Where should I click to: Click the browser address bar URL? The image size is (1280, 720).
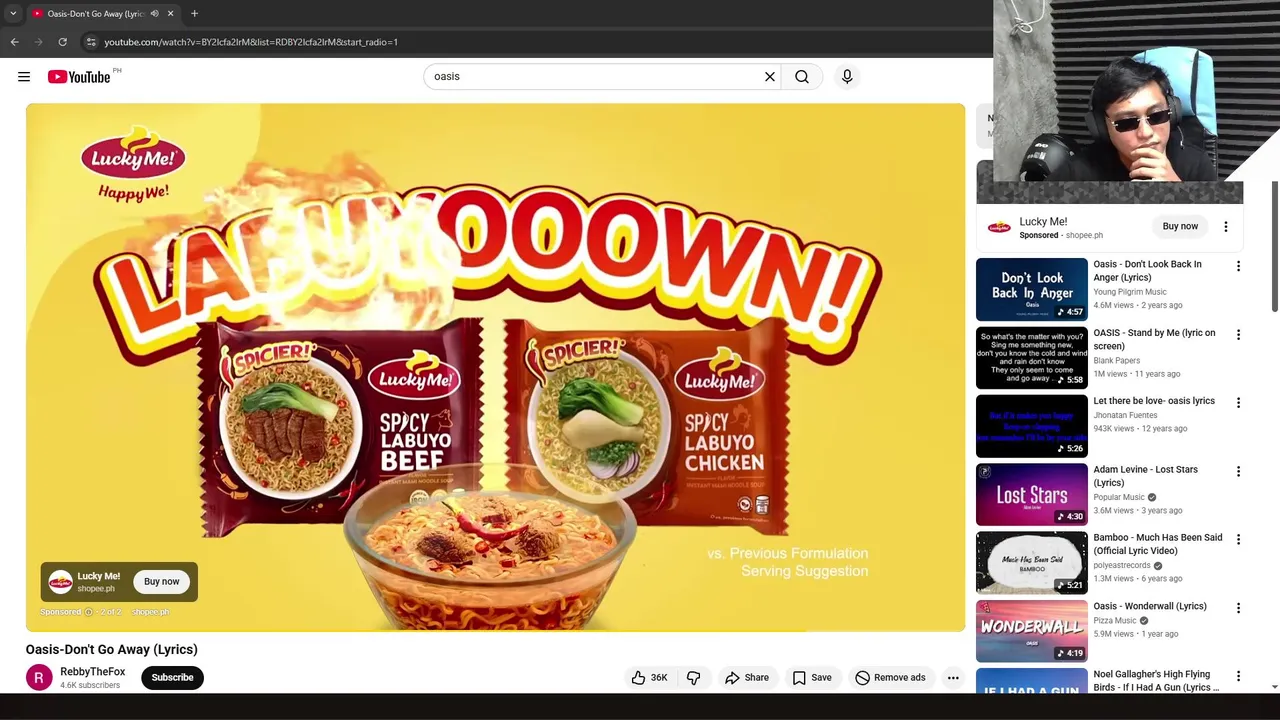pos(251,42)
